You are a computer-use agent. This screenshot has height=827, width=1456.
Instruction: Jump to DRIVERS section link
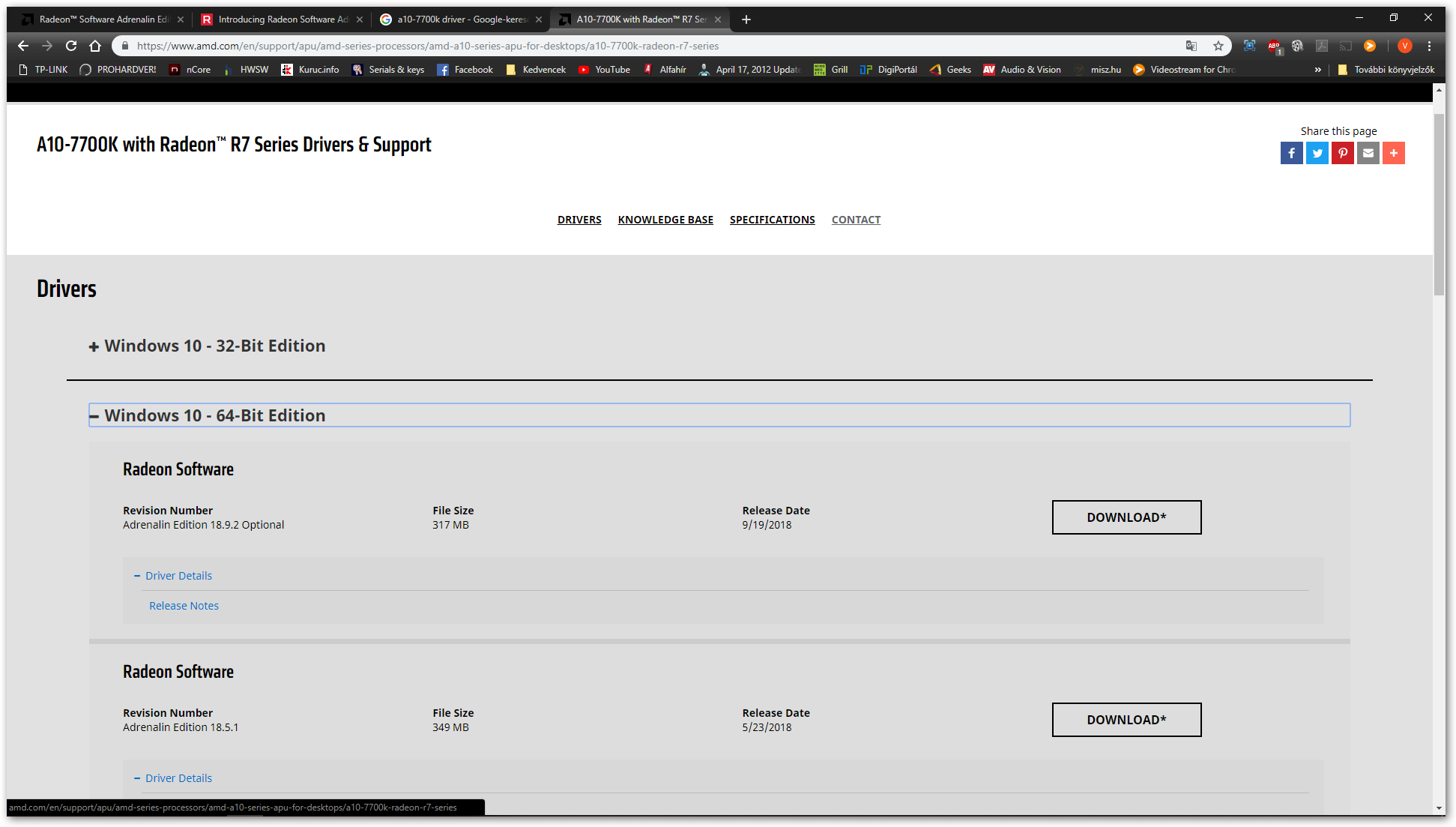click(579, 220)
